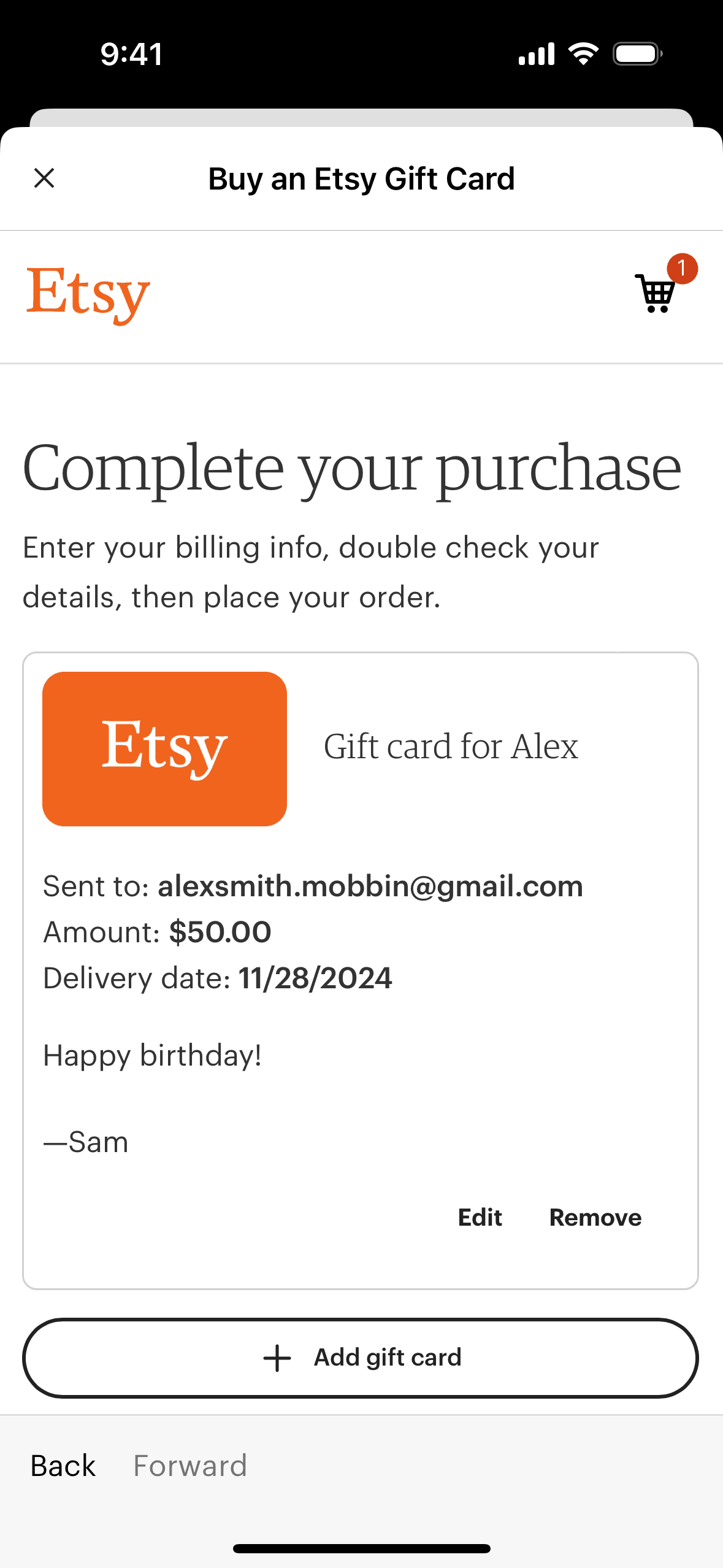Go Back in the web view
The height and width of the screenshot is (1568, 723).
click(x=63, y=1466)
